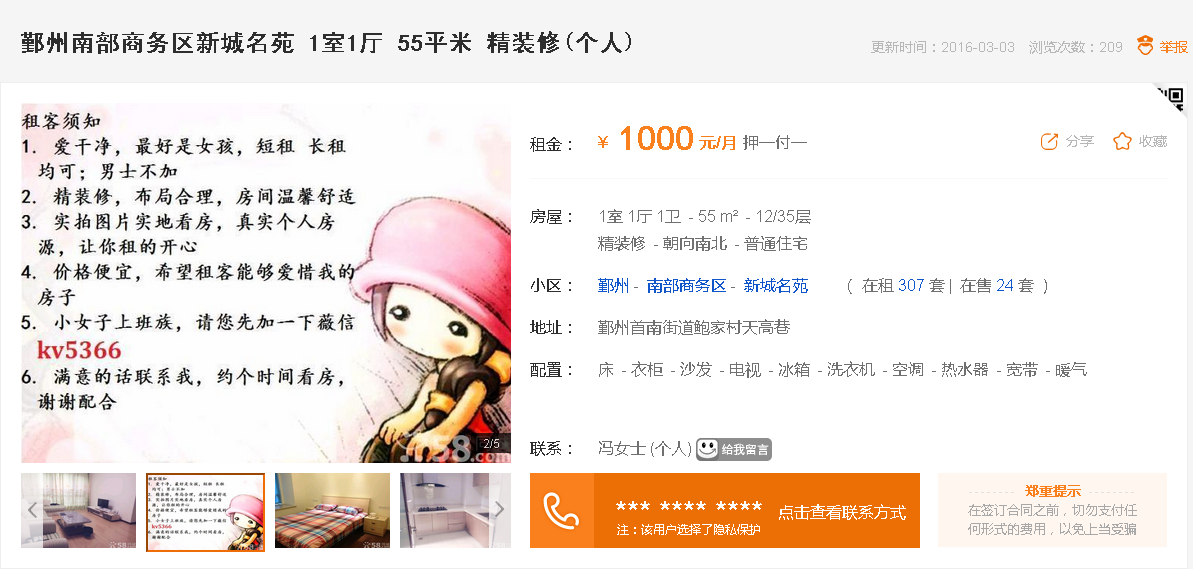View the 24 for-sale listings link
1193x569 pixels.
(1004, 286)
